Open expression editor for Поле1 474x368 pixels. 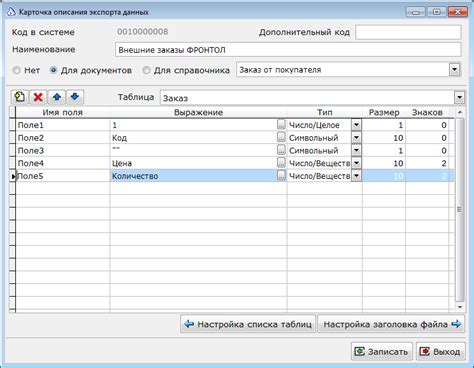coord(281,125)
